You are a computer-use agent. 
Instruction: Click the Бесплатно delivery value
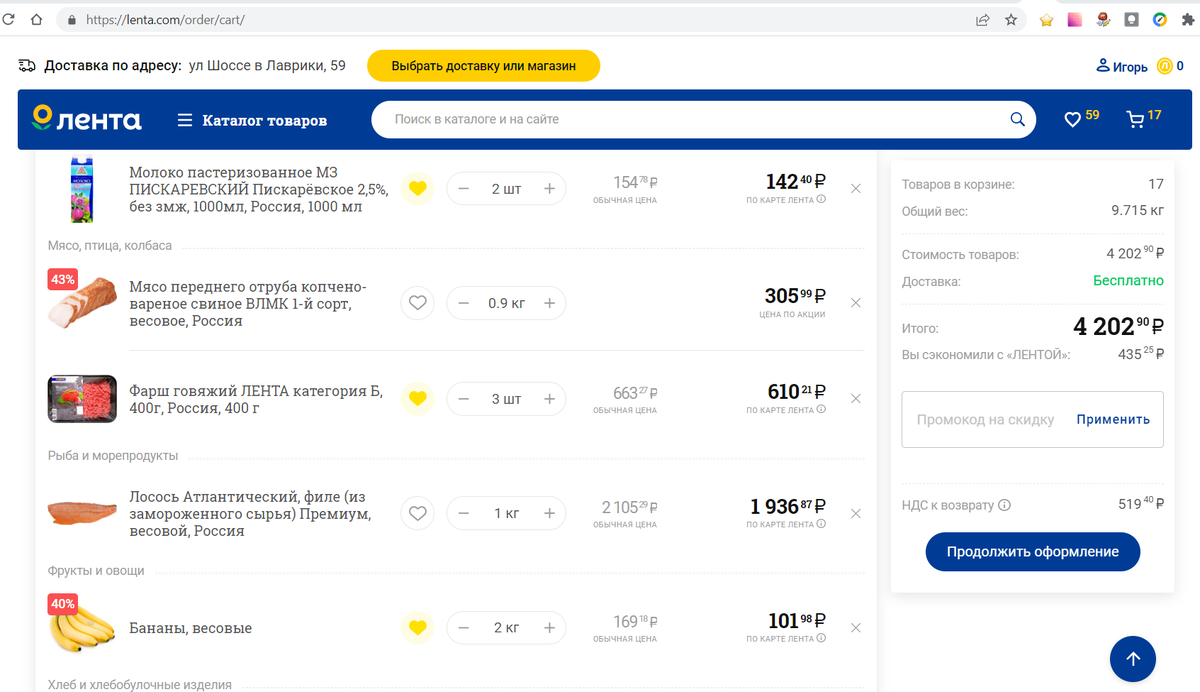pyautogui.click(x=1128, y=281)
